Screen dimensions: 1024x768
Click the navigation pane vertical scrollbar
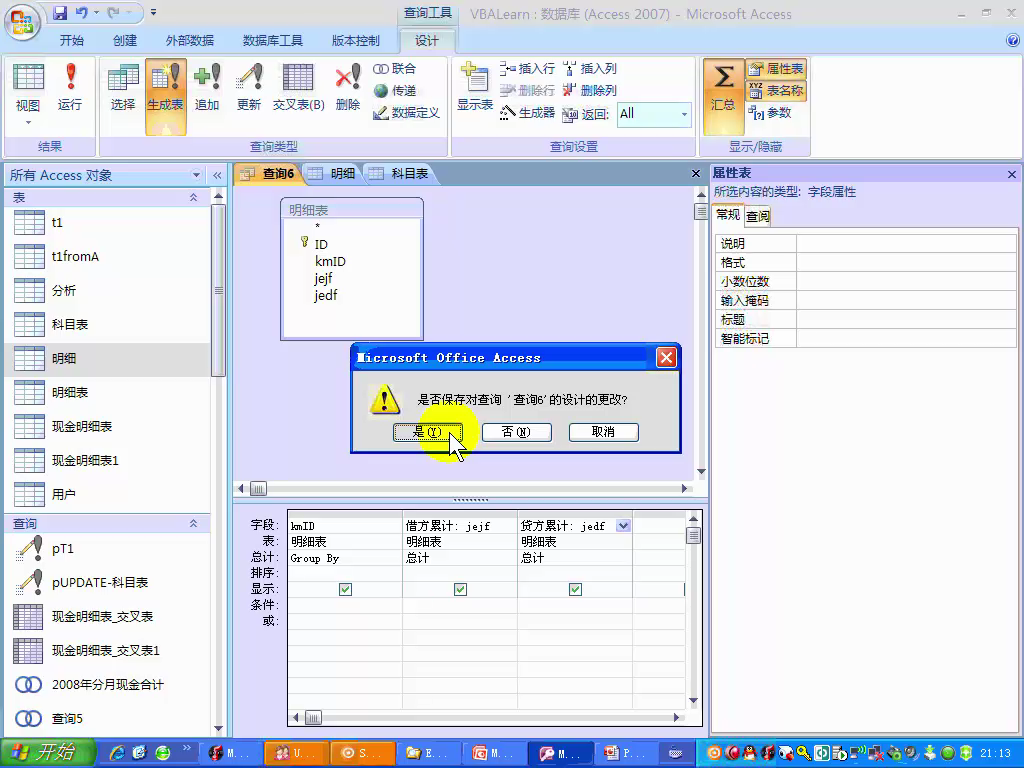click(x=218, y=290)
